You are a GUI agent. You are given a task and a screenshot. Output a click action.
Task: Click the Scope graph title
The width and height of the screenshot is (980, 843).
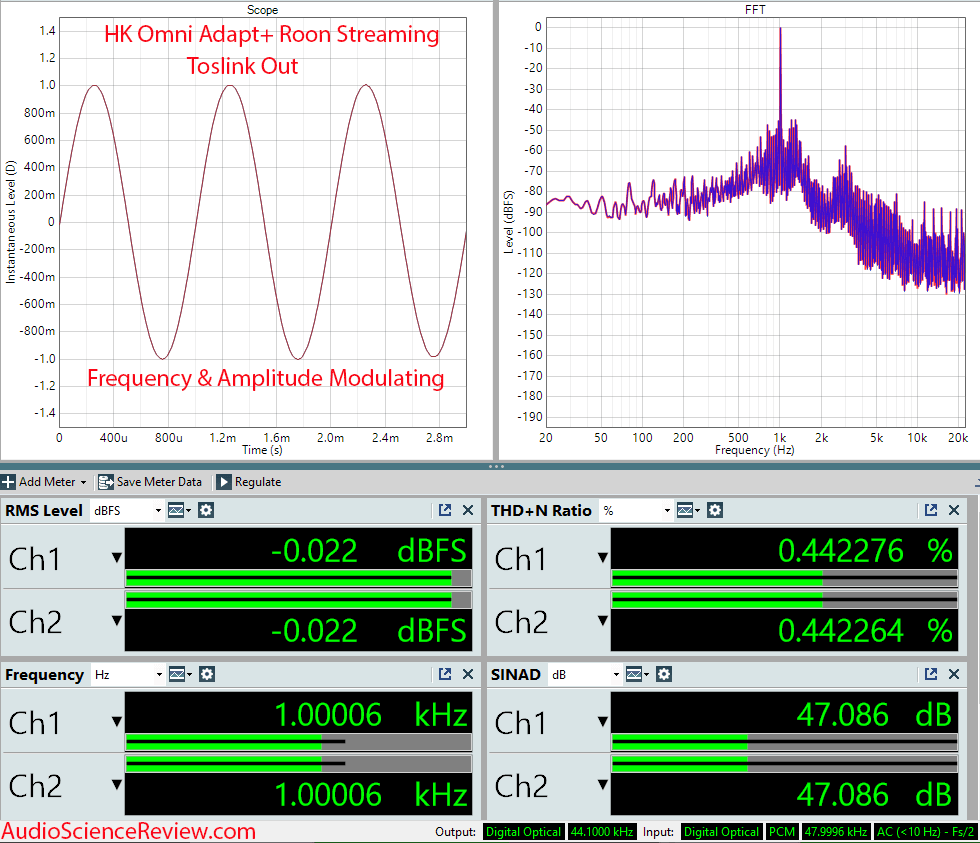pos(262,9)
